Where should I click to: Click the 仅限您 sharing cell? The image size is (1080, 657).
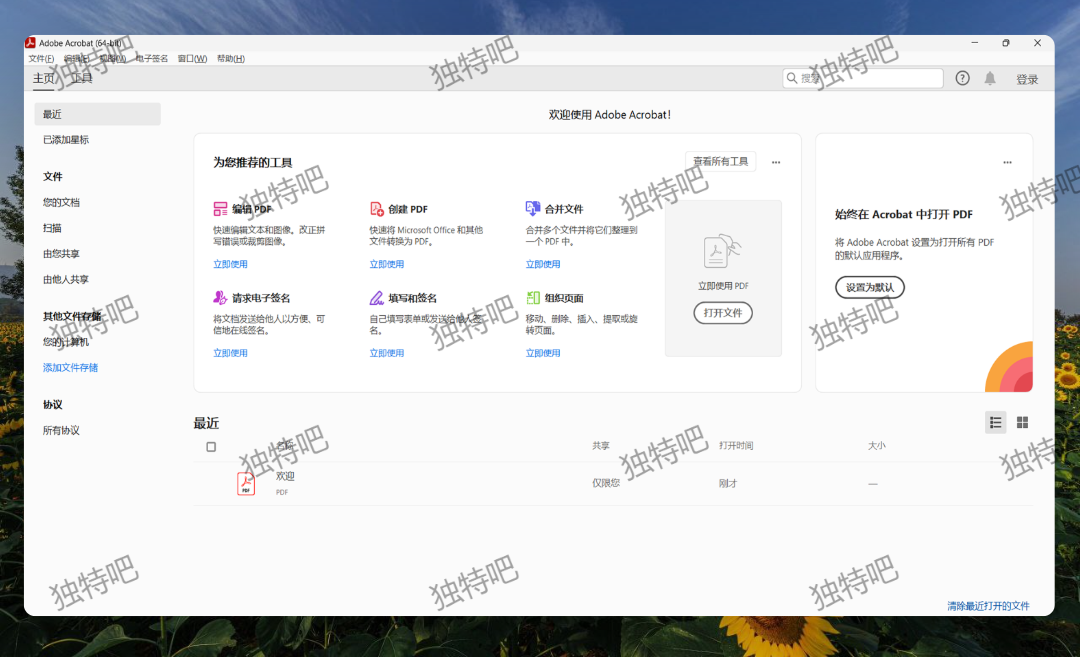pyautogui.click(x=606, y=483)
